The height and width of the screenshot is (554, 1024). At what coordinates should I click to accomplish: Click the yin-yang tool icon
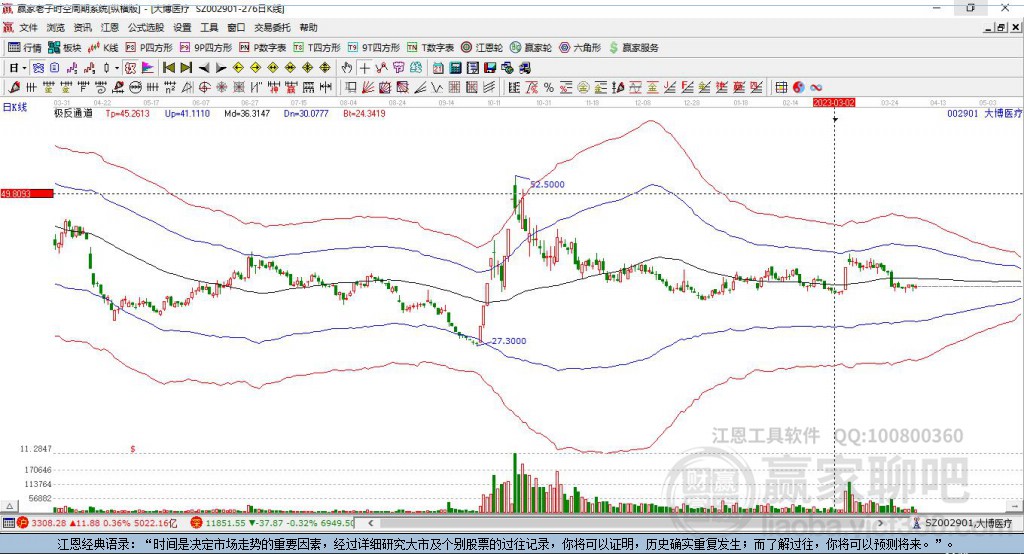[799, 88]
